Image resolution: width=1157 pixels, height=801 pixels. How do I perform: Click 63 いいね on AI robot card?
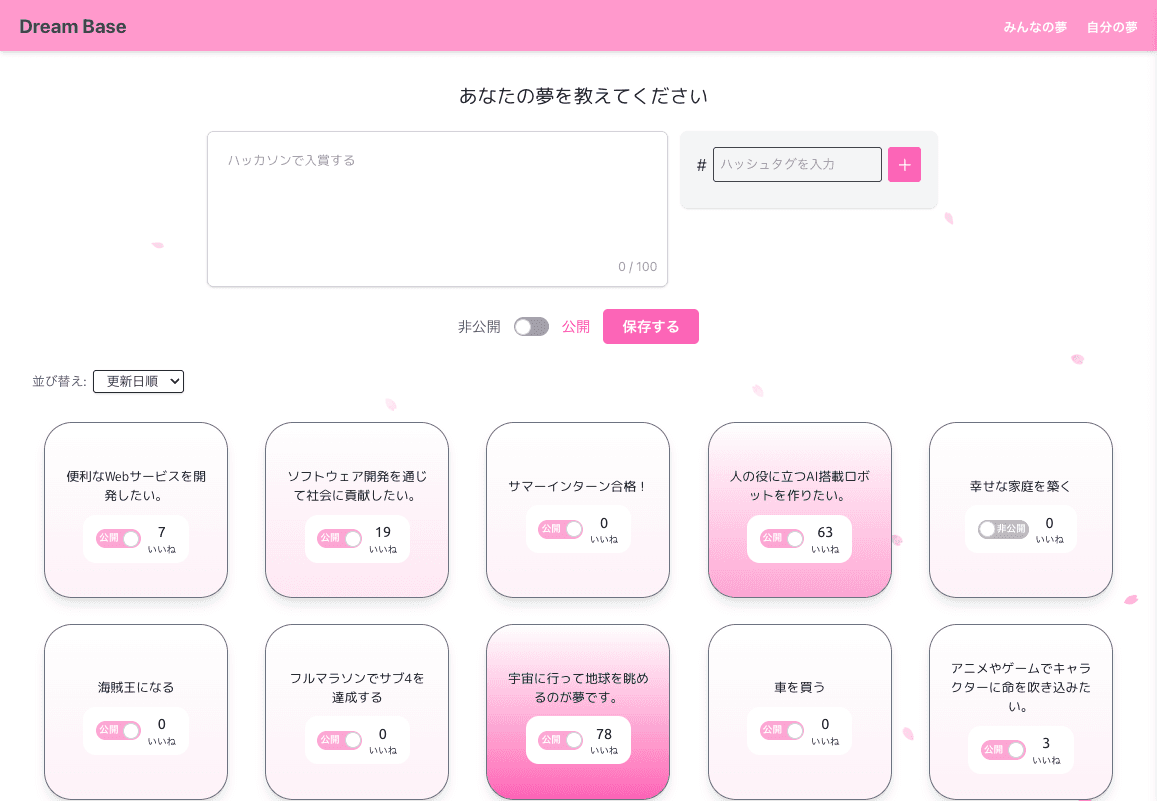click(x=825, y=539)
